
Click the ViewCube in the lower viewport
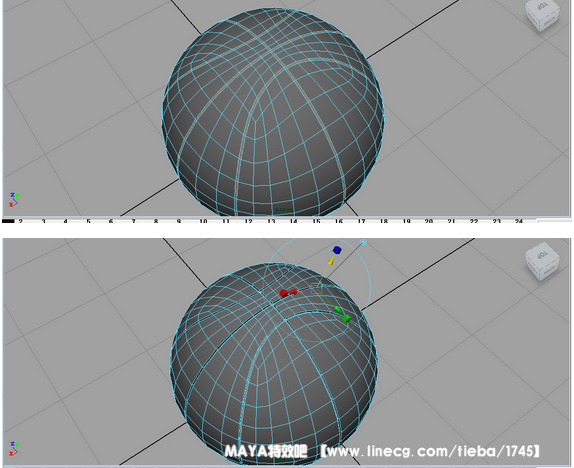coord(542,261)
